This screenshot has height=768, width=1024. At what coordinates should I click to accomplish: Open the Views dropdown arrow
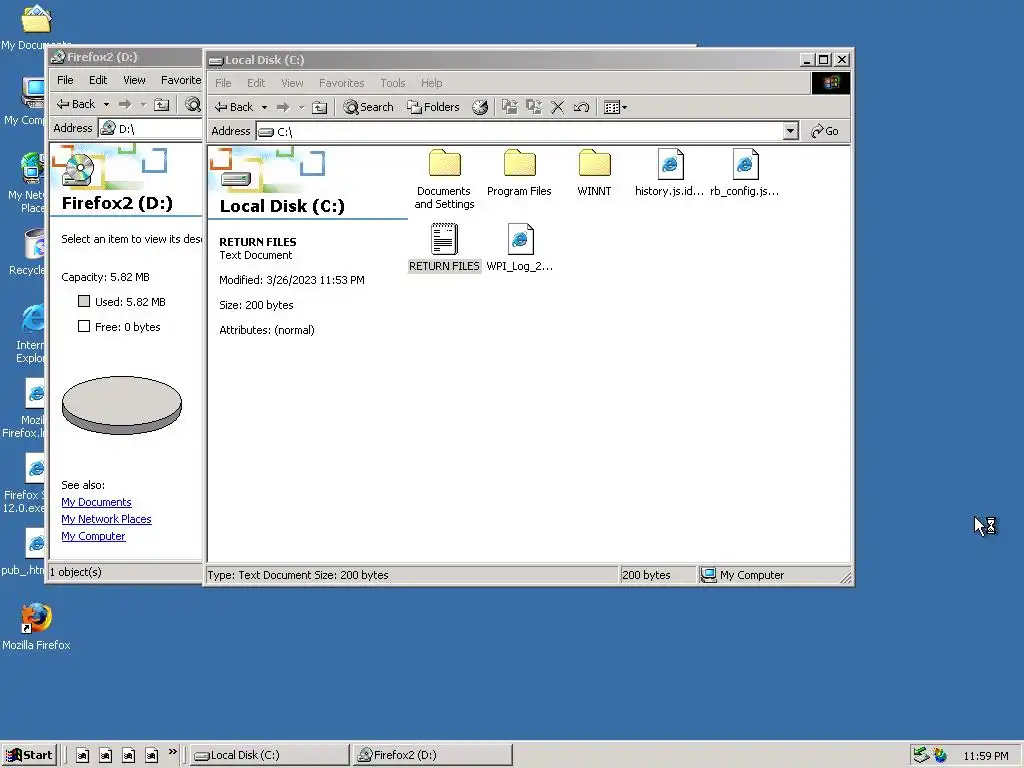[x=624, y=107]
